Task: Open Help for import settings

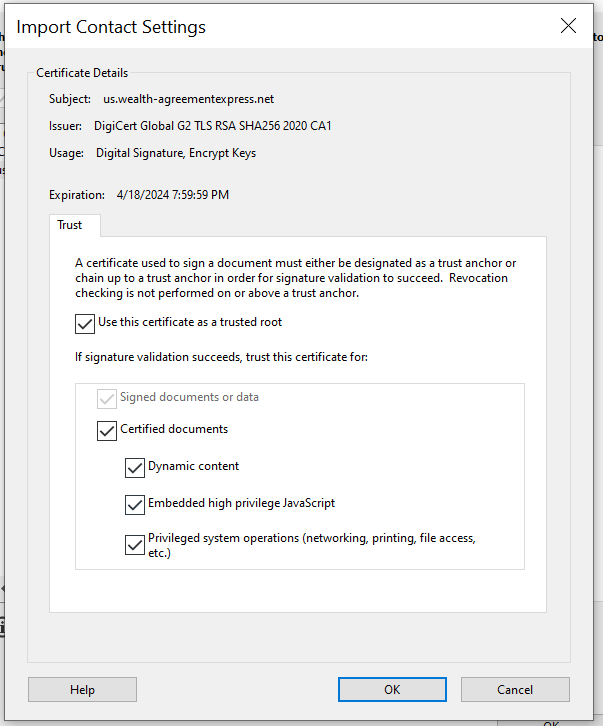Action: coord(82,689)
